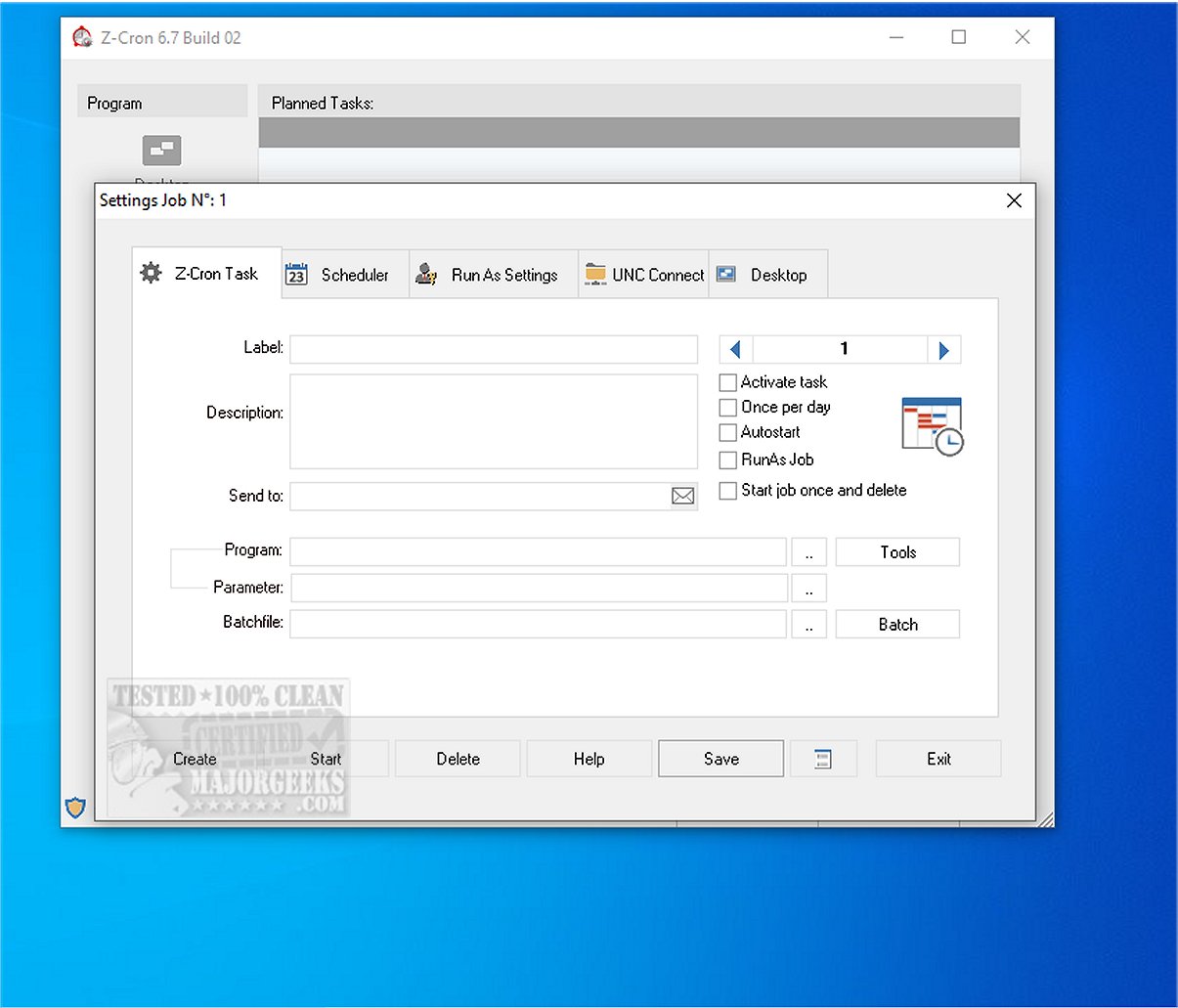Open browse button next to Parameter
Screen dimensions: 1178x1008
[x=809, y=589]
